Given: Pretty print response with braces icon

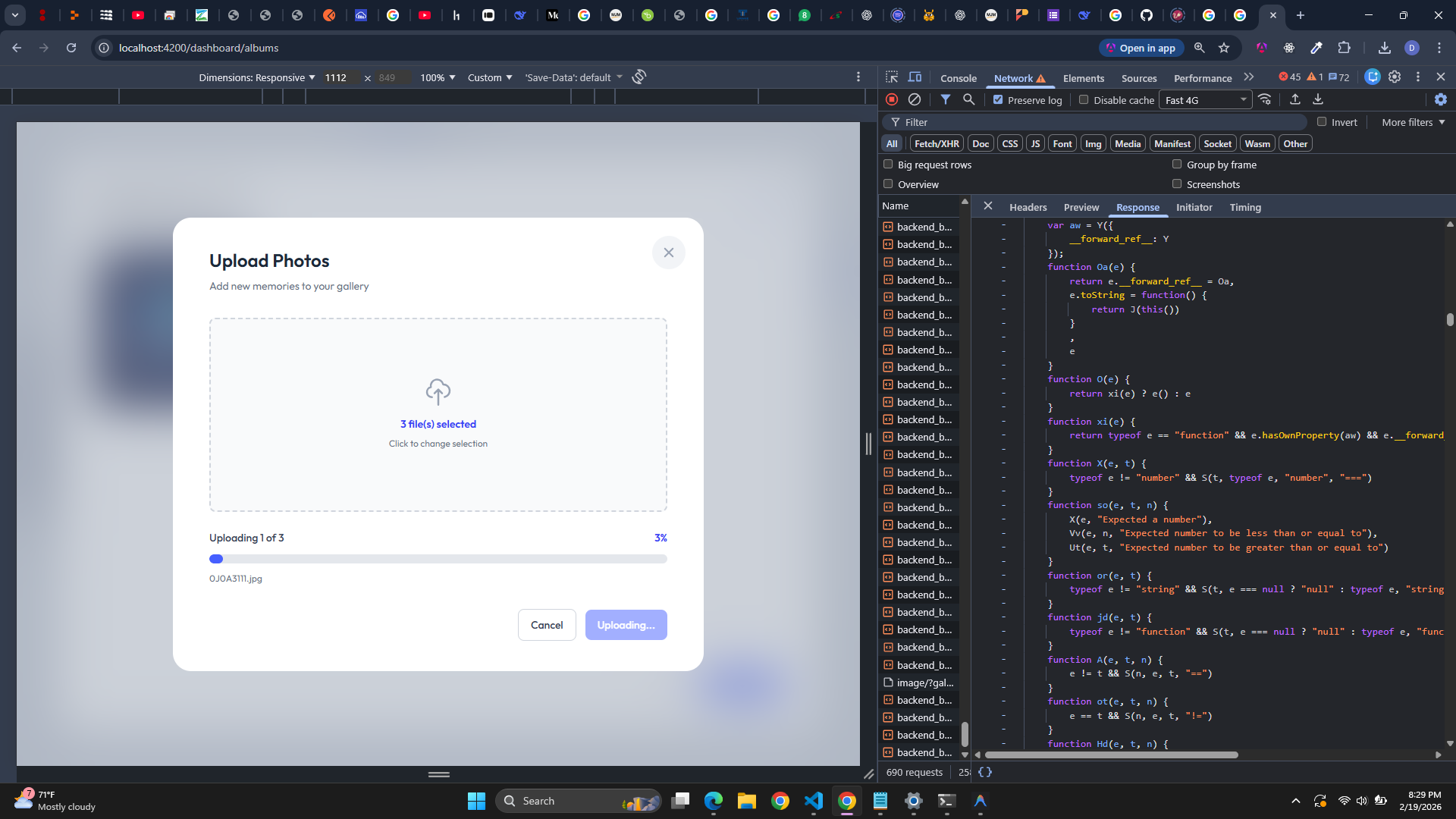Looking at the screenshot, I should [x=985, y=772].
